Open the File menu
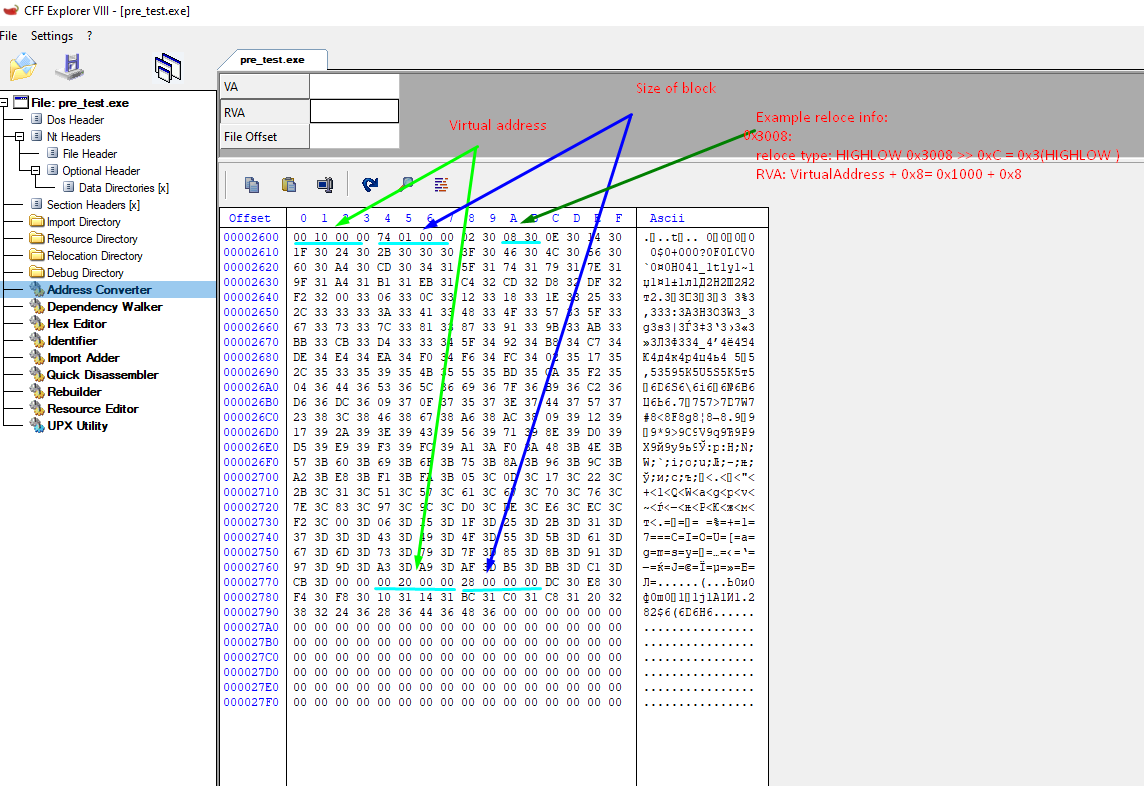Image resolution: width=1144 pixels, height=786 pixels. (8, 36)
